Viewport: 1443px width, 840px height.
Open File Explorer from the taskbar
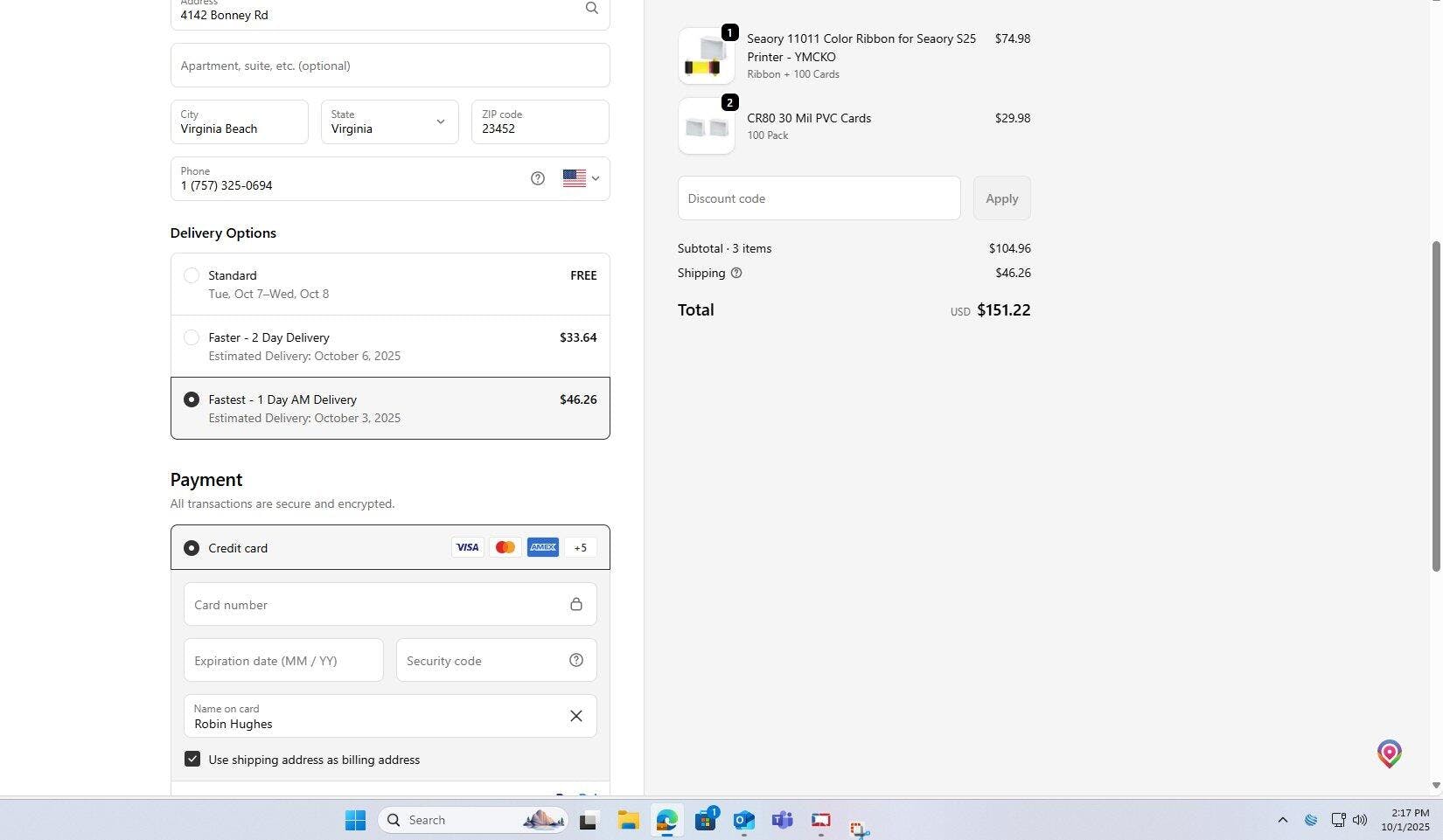tap(628, 821)
